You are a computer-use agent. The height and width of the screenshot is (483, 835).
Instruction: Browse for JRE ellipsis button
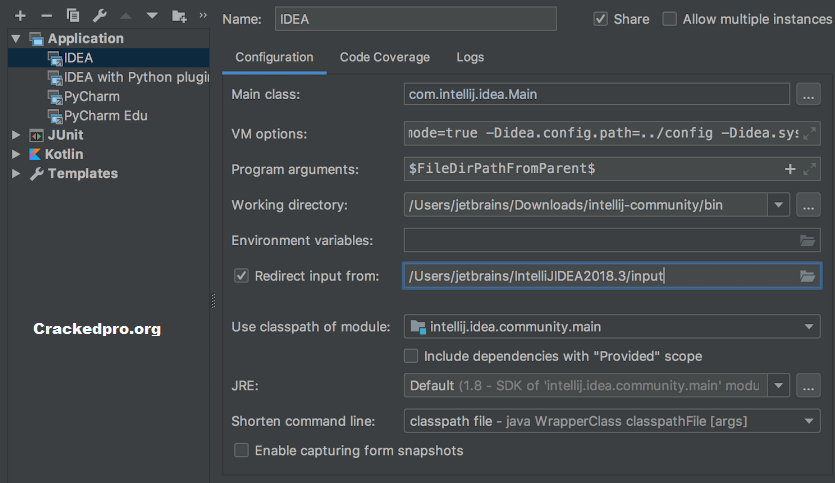pyautogui.click(x=808, y=386)
